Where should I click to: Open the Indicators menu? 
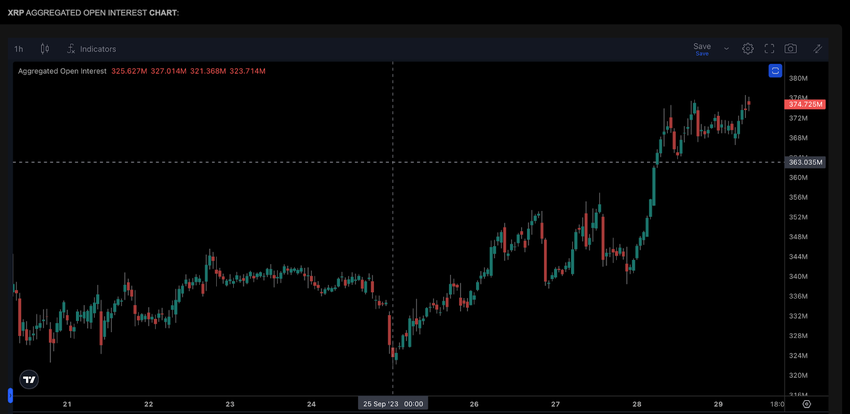coord(91,49)
